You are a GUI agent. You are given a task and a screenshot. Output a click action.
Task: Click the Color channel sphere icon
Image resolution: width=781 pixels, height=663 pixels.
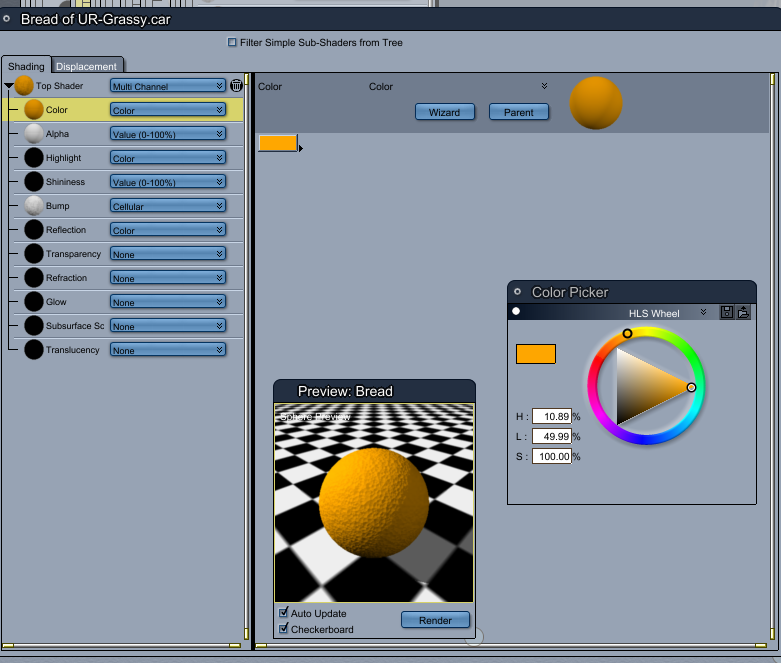[x=34, y=110]
